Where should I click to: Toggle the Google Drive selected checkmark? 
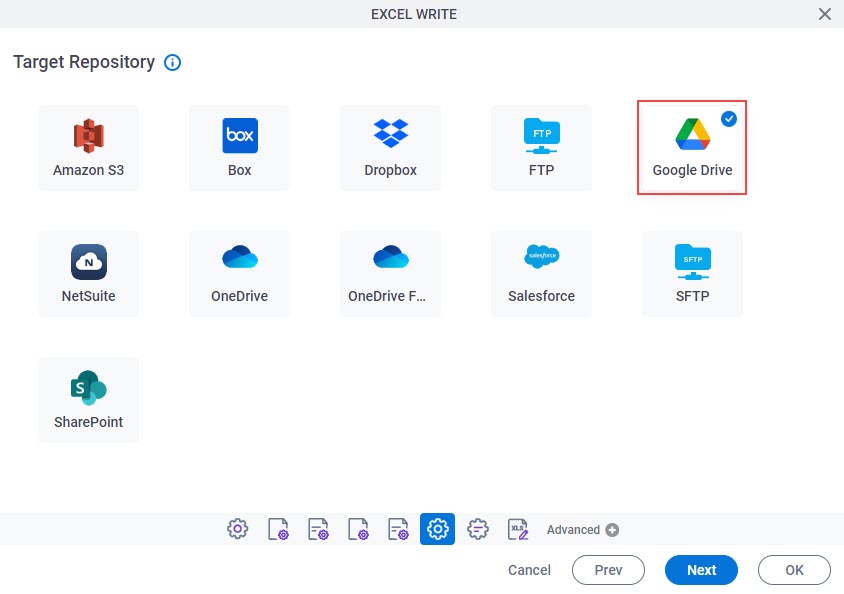729,118
